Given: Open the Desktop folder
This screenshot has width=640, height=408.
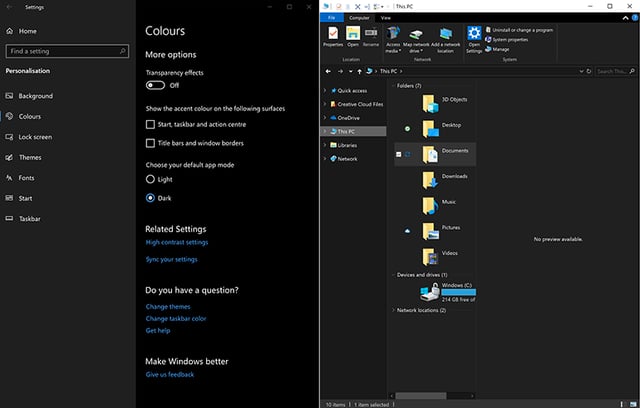Looking at the screenshot, I should tap(442, 129).
